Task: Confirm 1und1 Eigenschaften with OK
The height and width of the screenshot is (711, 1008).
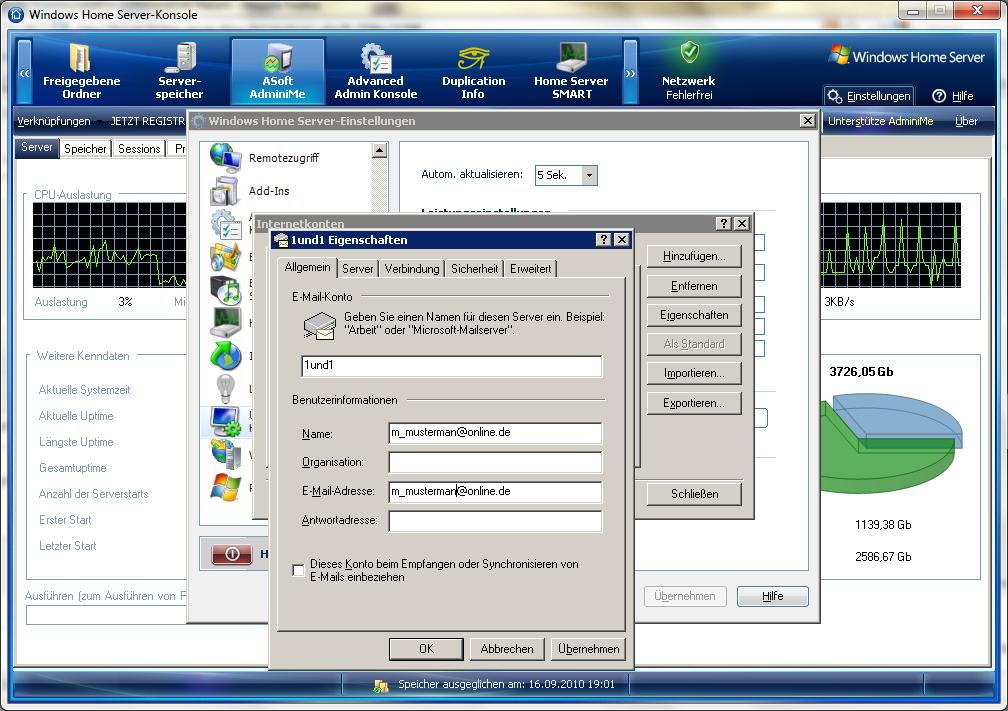Action: pyautogui.click(x=426, y=649)
